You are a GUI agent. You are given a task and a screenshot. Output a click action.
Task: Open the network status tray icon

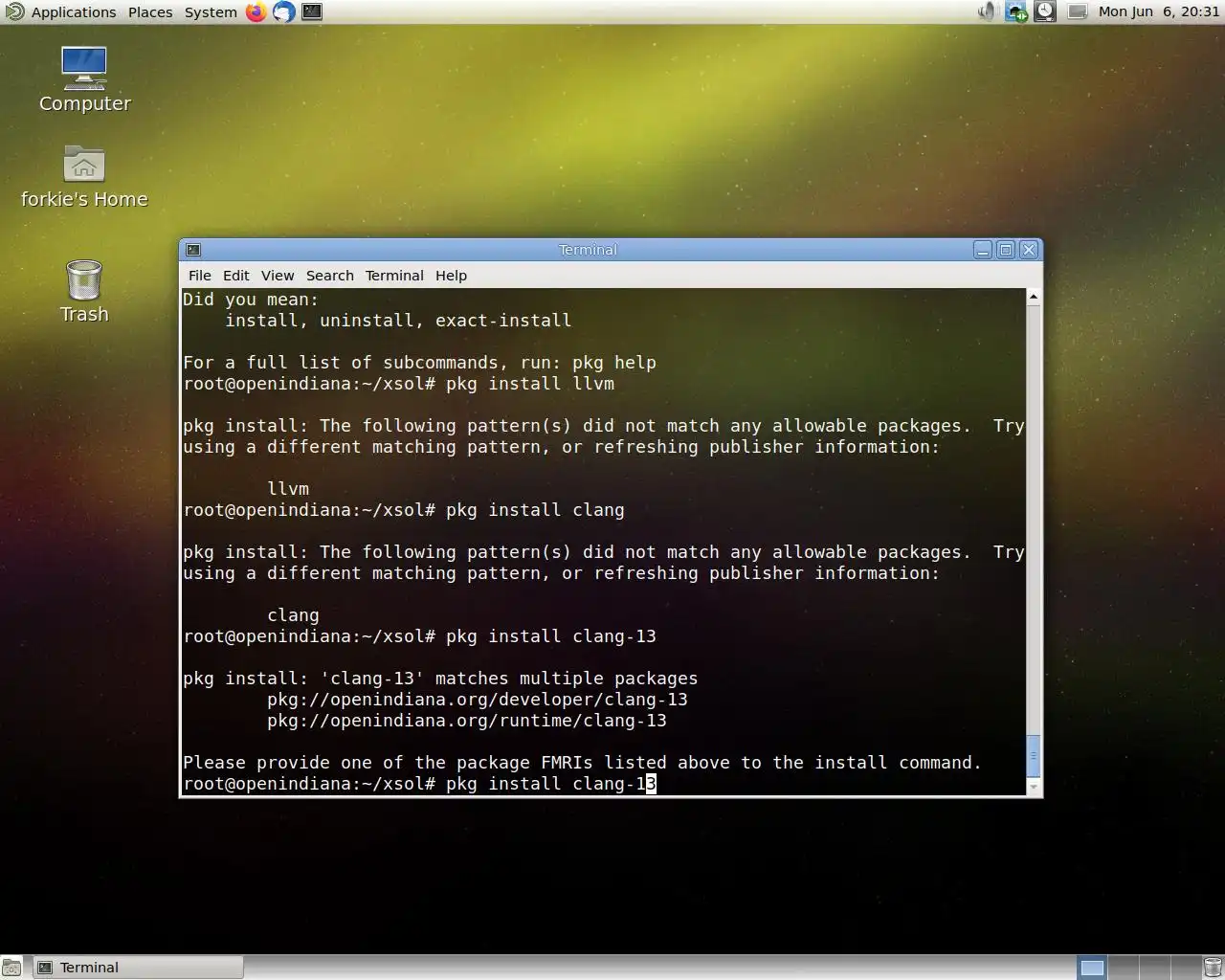coord(1016,11)
